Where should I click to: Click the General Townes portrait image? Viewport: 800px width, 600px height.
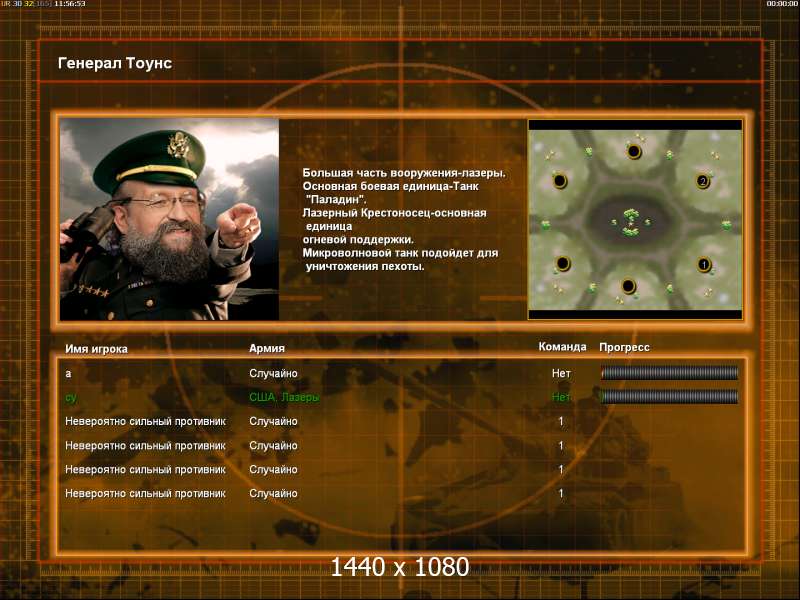pyautogui.click(x=169, y=219)
